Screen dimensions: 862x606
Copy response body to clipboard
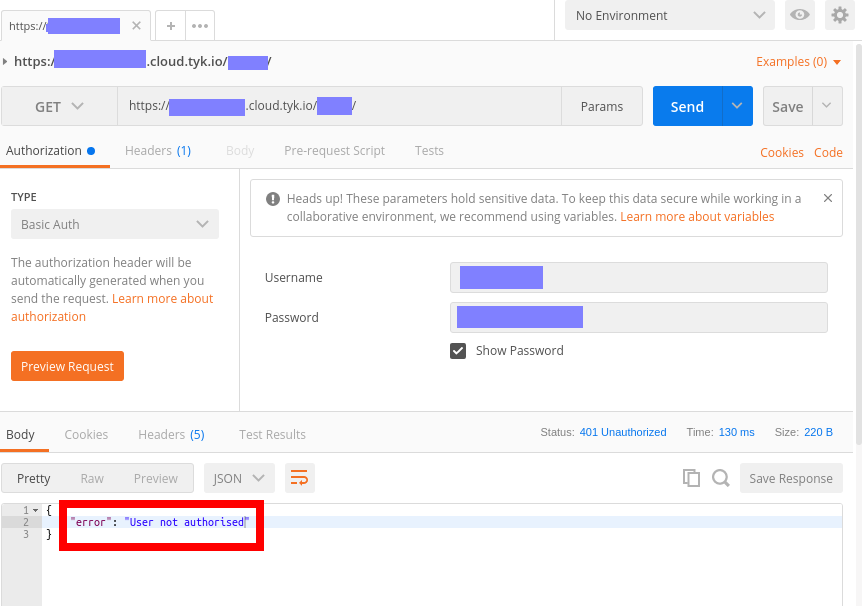691,478
